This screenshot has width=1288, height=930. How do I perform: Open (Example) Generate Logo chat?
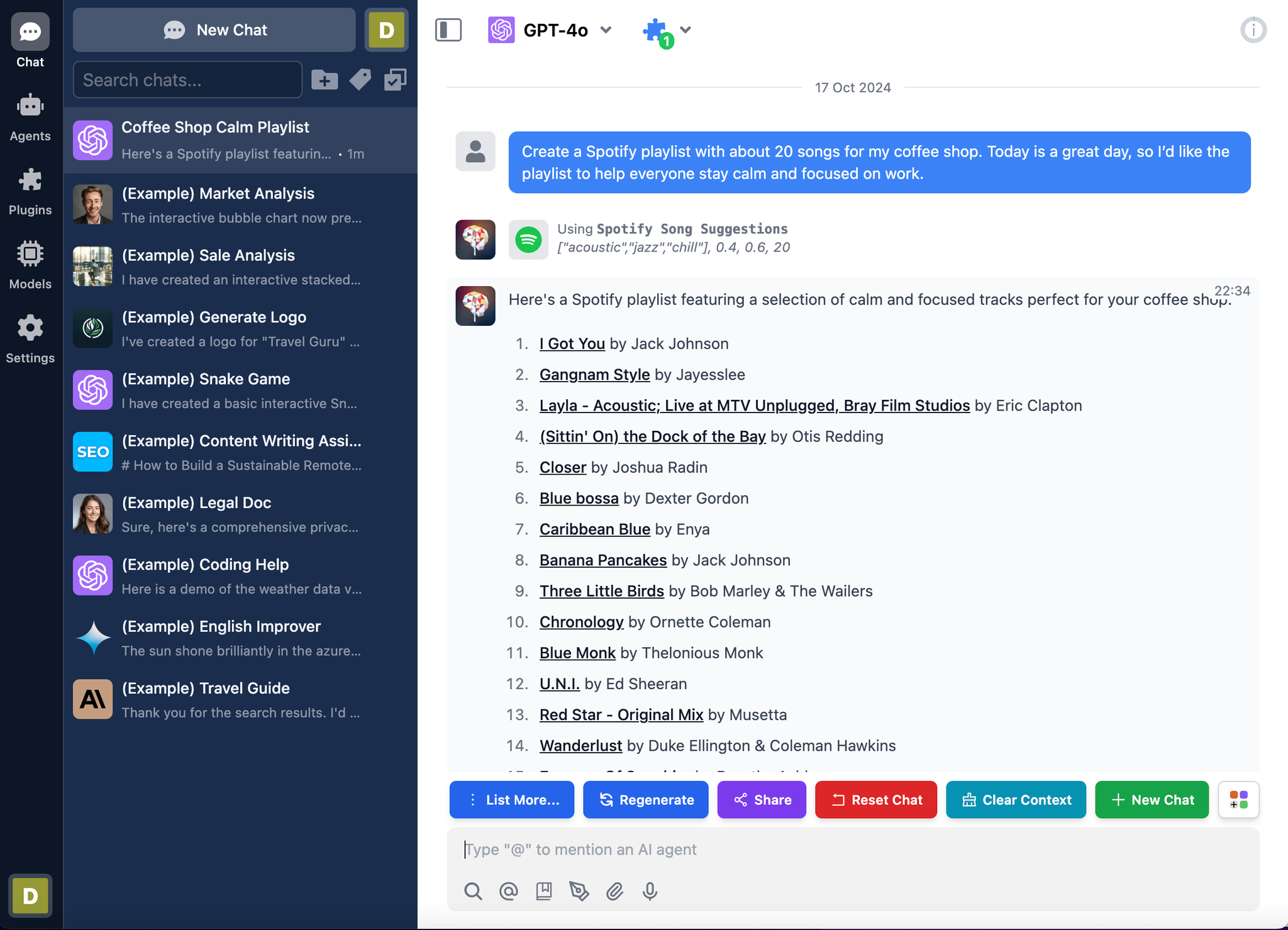(240, 329)
